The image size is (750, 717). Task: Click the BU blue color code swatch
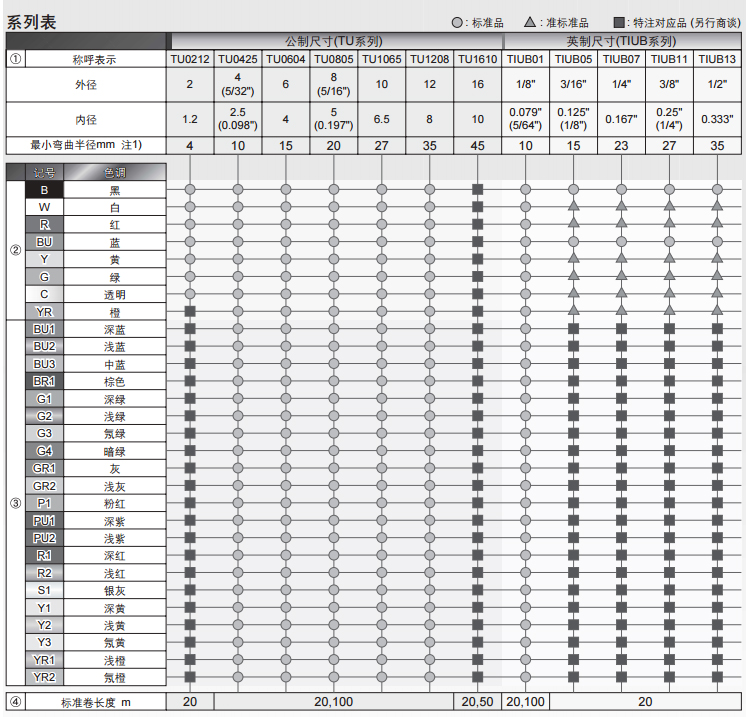(x=44, y=242)
